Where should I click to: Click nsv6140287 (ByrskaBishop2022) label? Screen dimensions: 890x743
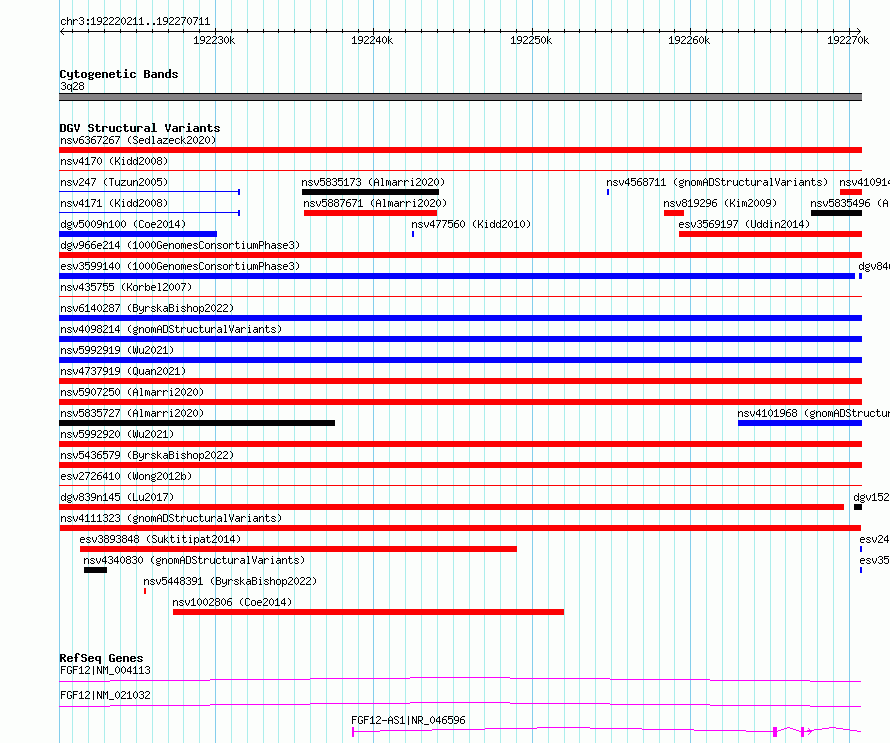pos(147,308)
